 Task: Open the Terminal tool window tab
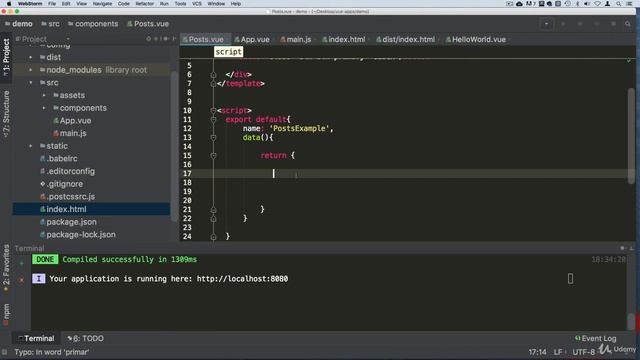(x=36, y=338)
